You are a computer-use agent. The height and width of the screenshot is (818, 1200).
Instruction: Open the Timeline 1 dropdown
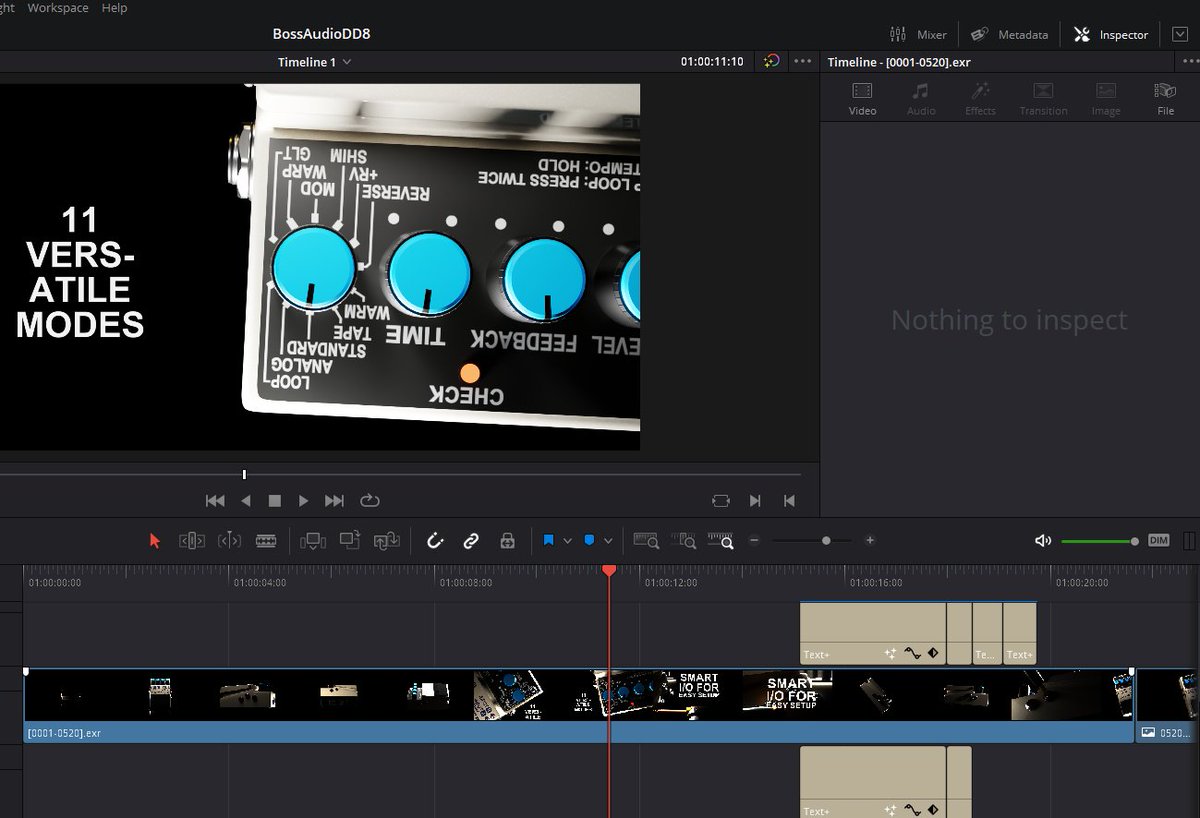tap(314, 62)
